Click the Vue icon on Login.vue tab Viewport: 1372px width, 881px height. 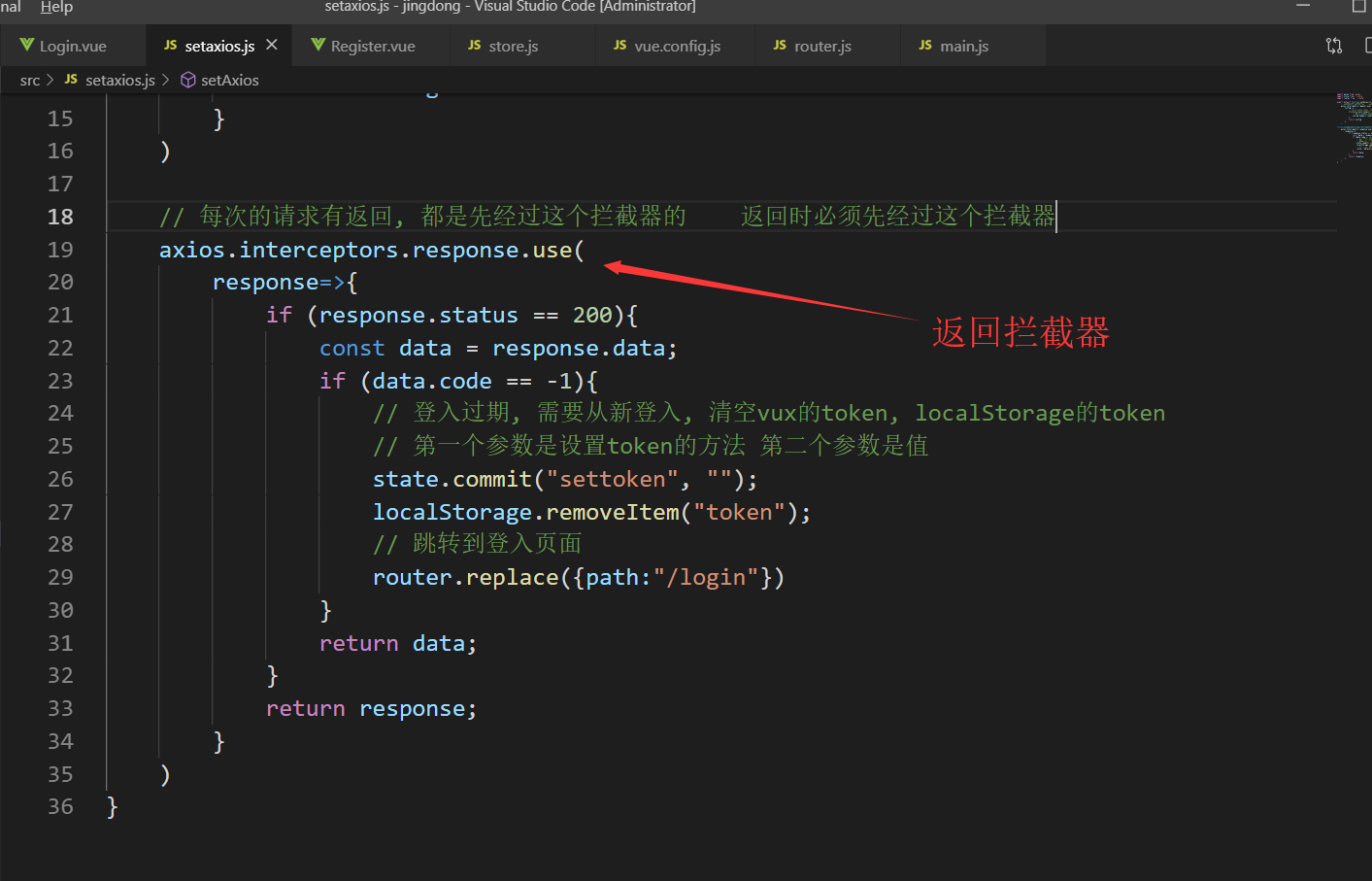27,45
